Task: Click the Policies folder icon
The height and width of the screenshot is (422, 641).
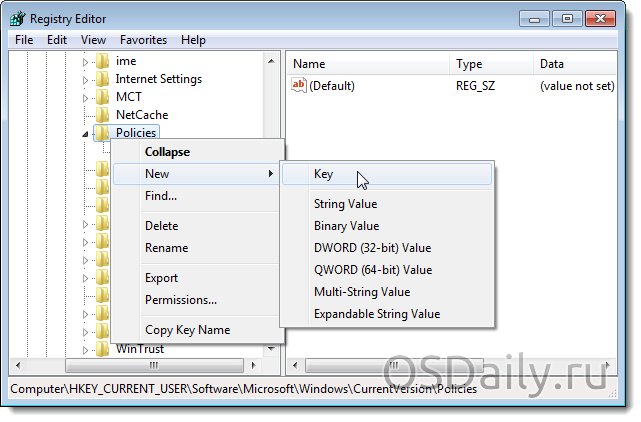Action: [x=102, y=133]
